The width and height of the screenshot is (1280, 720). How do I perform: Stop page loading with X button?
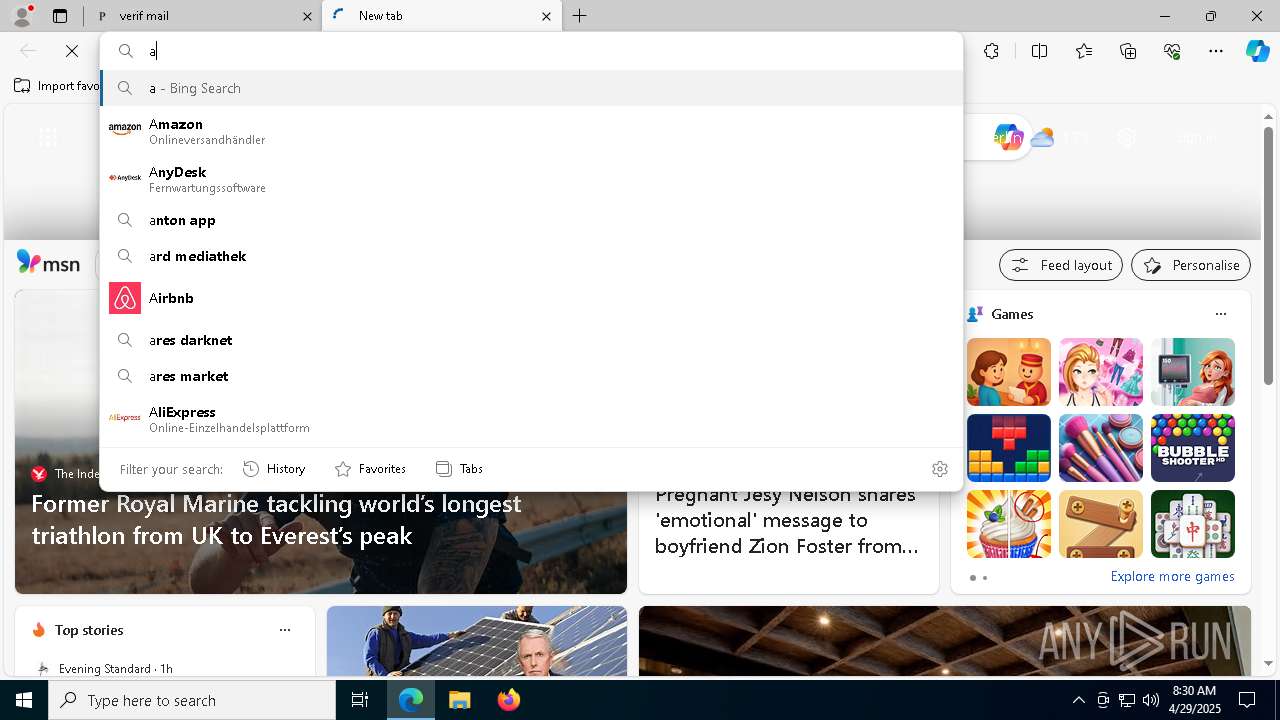point(72,51)
